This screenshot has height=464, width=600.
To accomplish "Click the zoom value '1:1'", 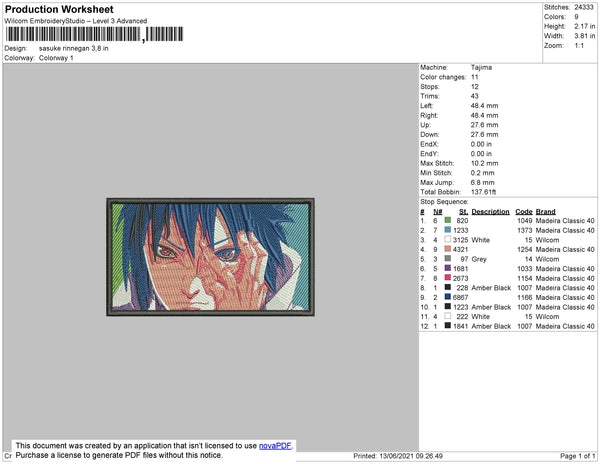I will pyautogui.click(x=579, y=46).
